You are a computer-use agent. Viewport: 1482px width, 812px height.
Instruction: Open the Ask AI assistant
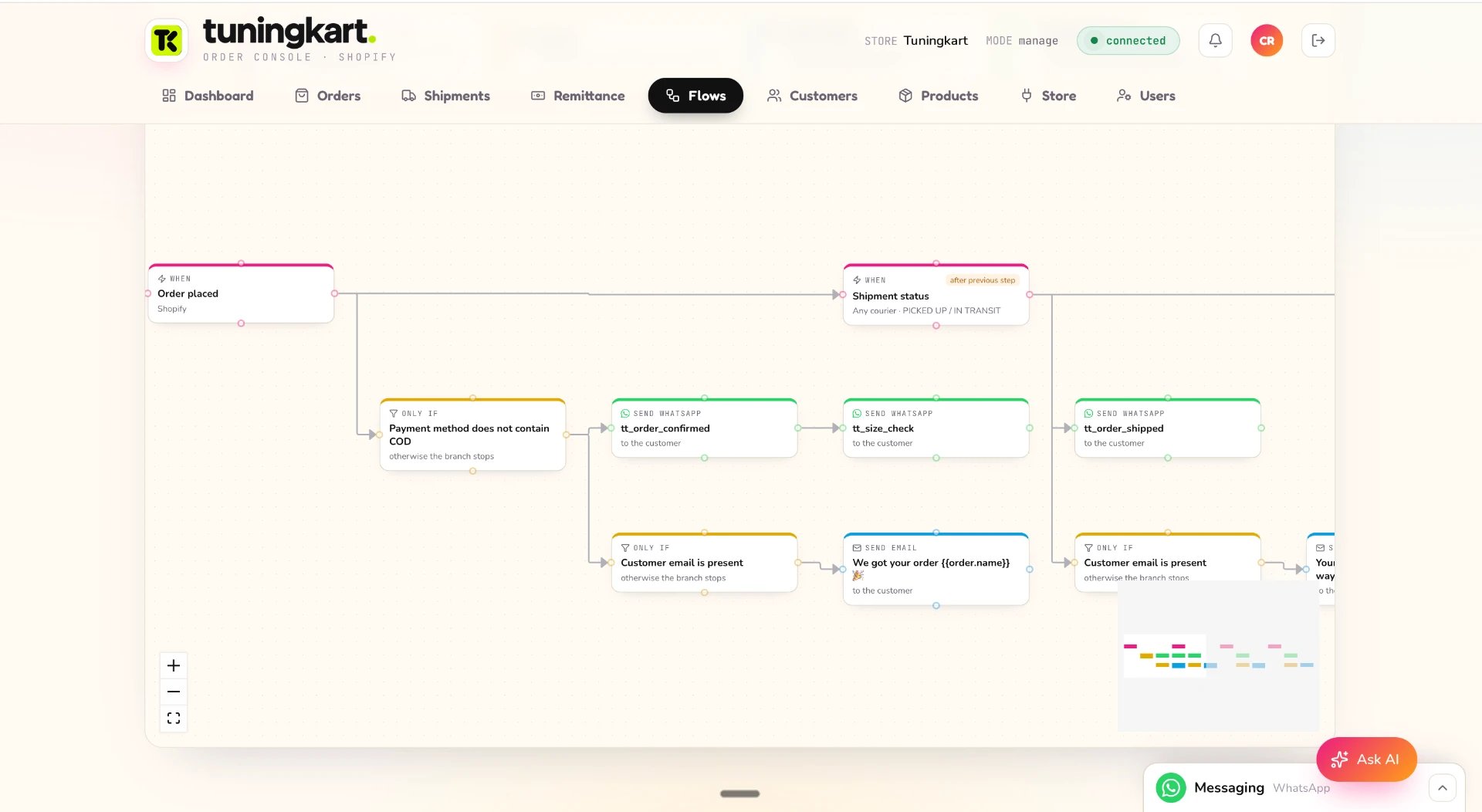tap(1366, 760)
